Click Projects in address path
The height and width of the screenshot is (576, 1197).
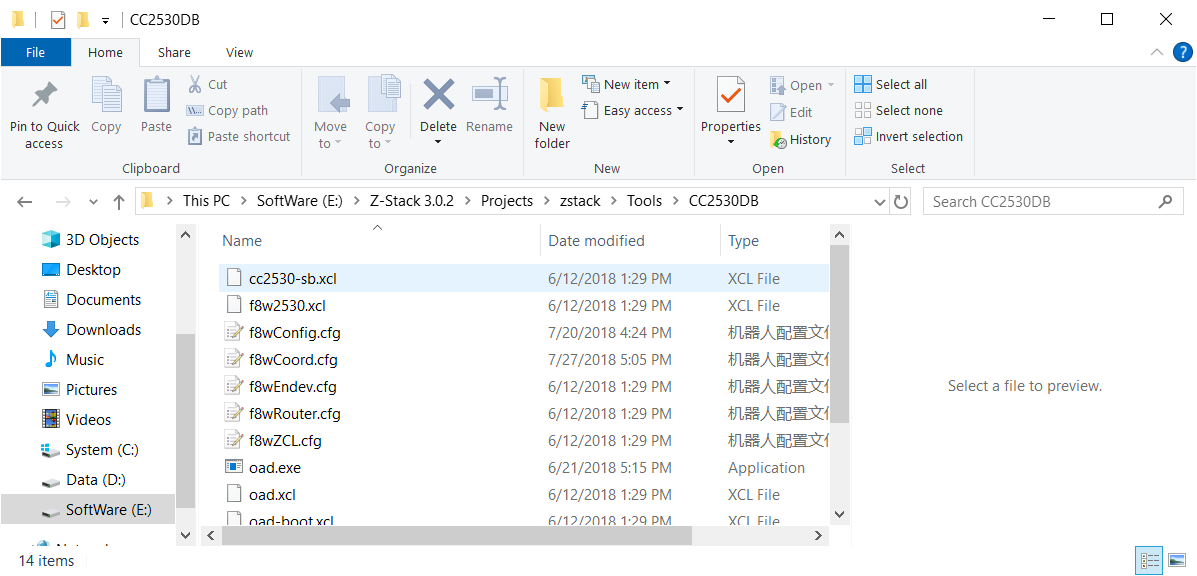click(507, 201)
